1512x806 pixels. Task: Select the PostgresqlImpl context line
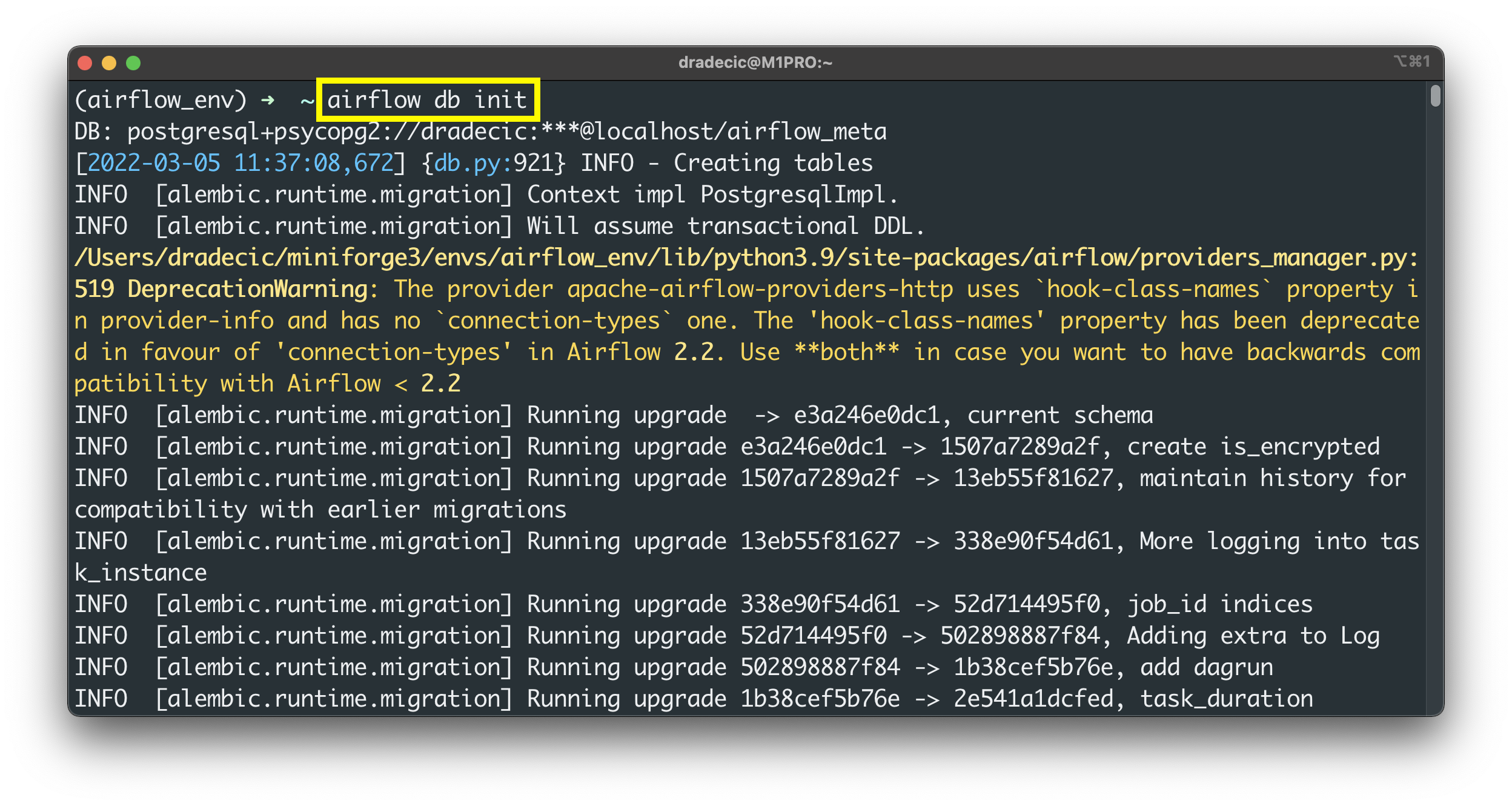485,194
